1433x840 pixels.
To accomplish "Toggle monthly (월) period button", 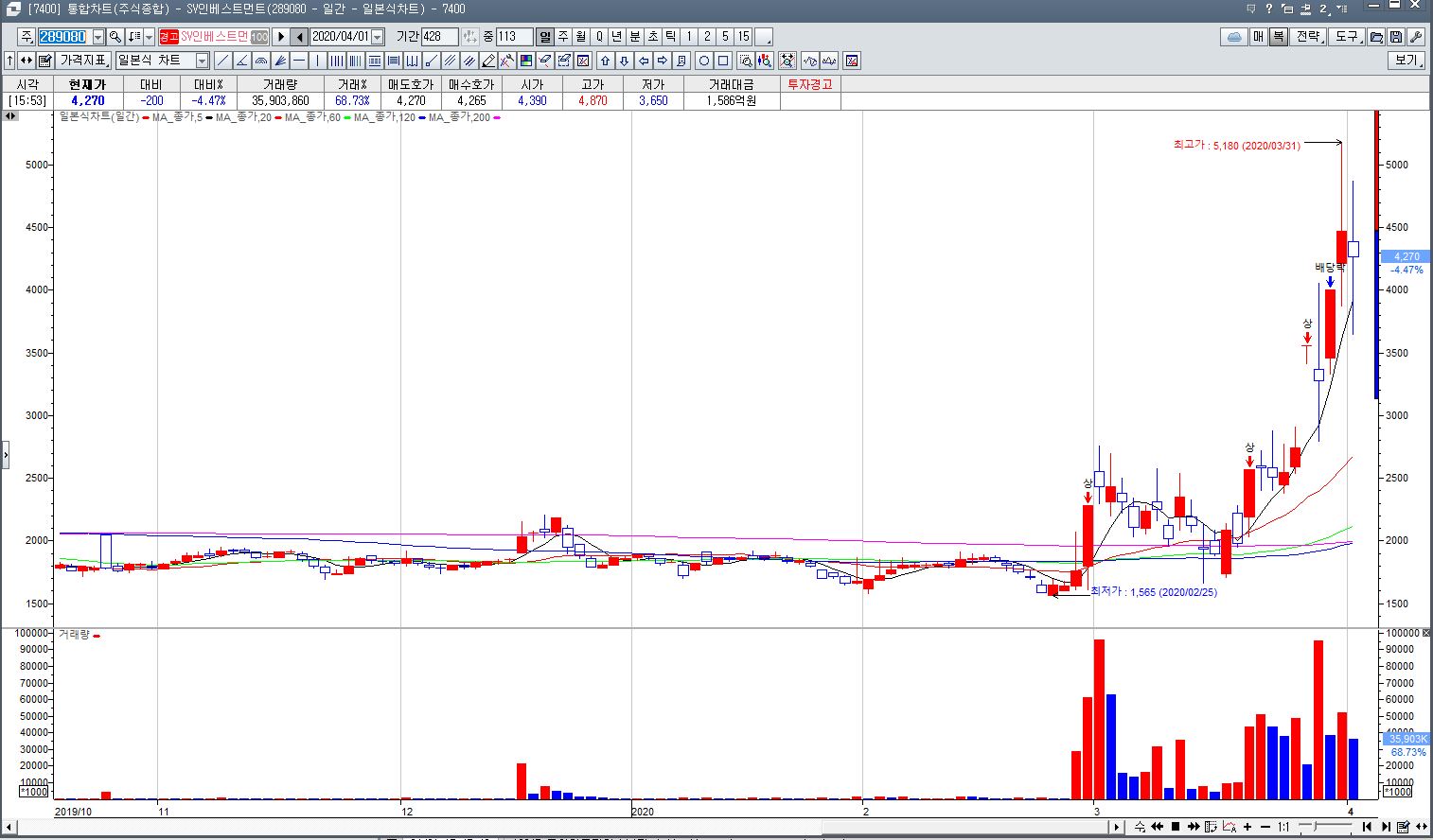I will coord(581,37).
